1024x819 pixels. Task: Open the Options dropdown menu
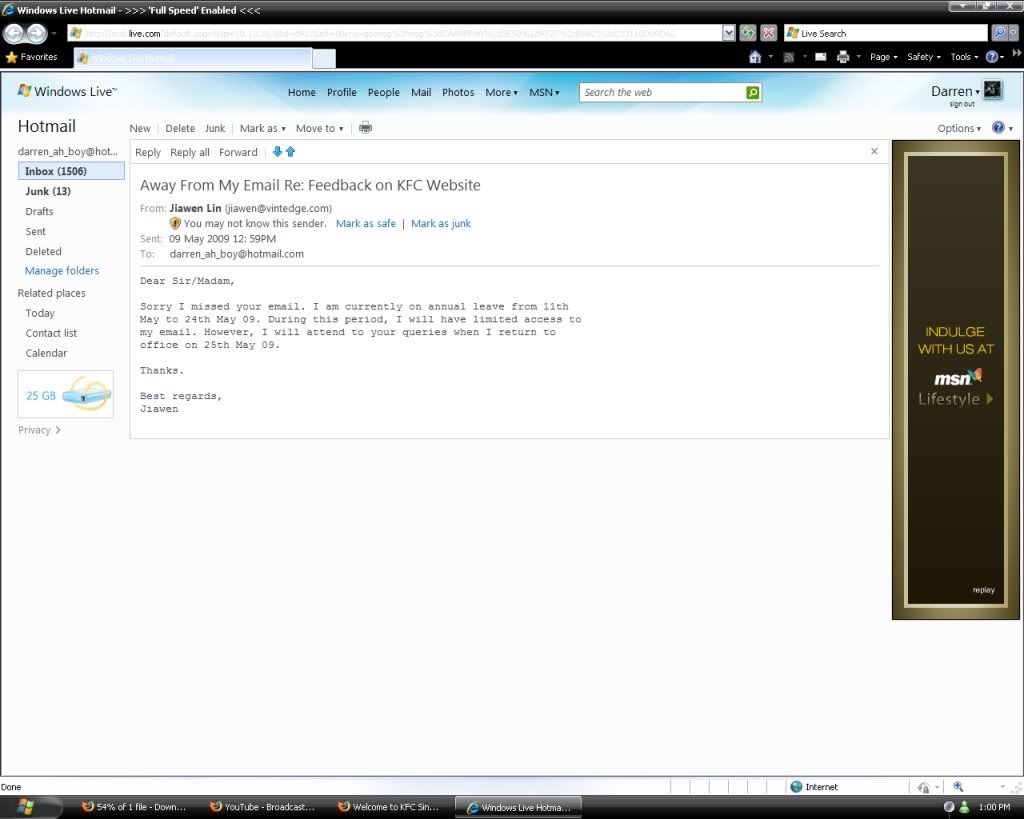(960, 128)
